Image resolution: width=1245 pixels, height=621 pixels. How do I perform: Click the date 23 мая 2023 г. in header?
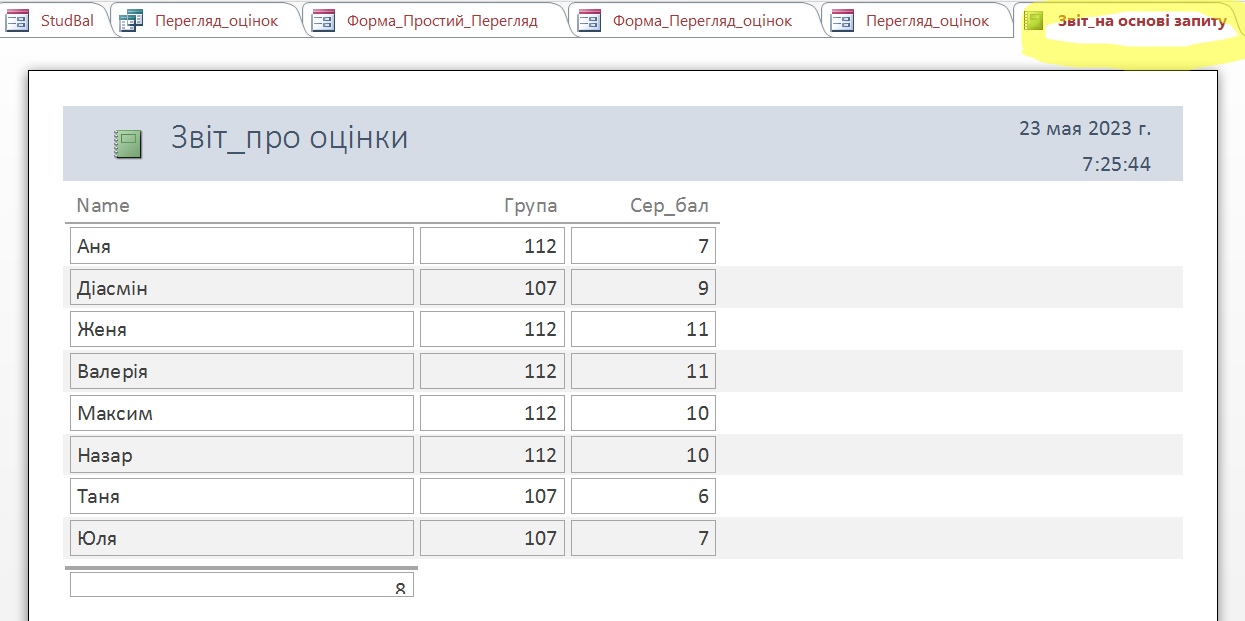coord(1084,129)
